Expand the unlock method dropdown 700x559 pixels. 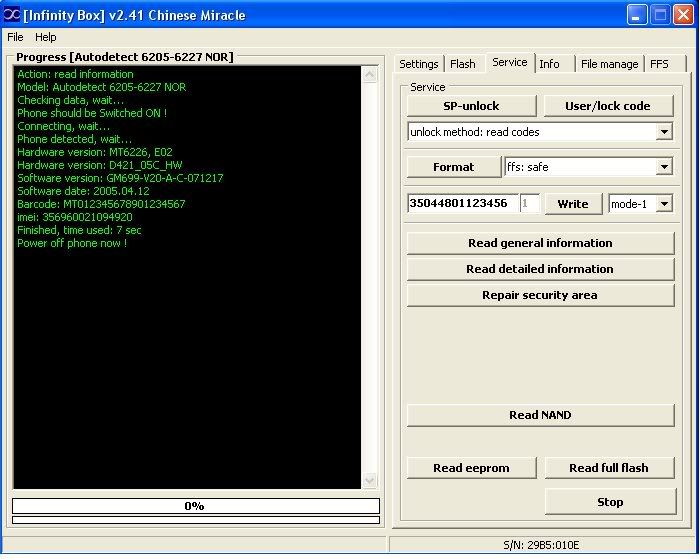pos(664,132)
